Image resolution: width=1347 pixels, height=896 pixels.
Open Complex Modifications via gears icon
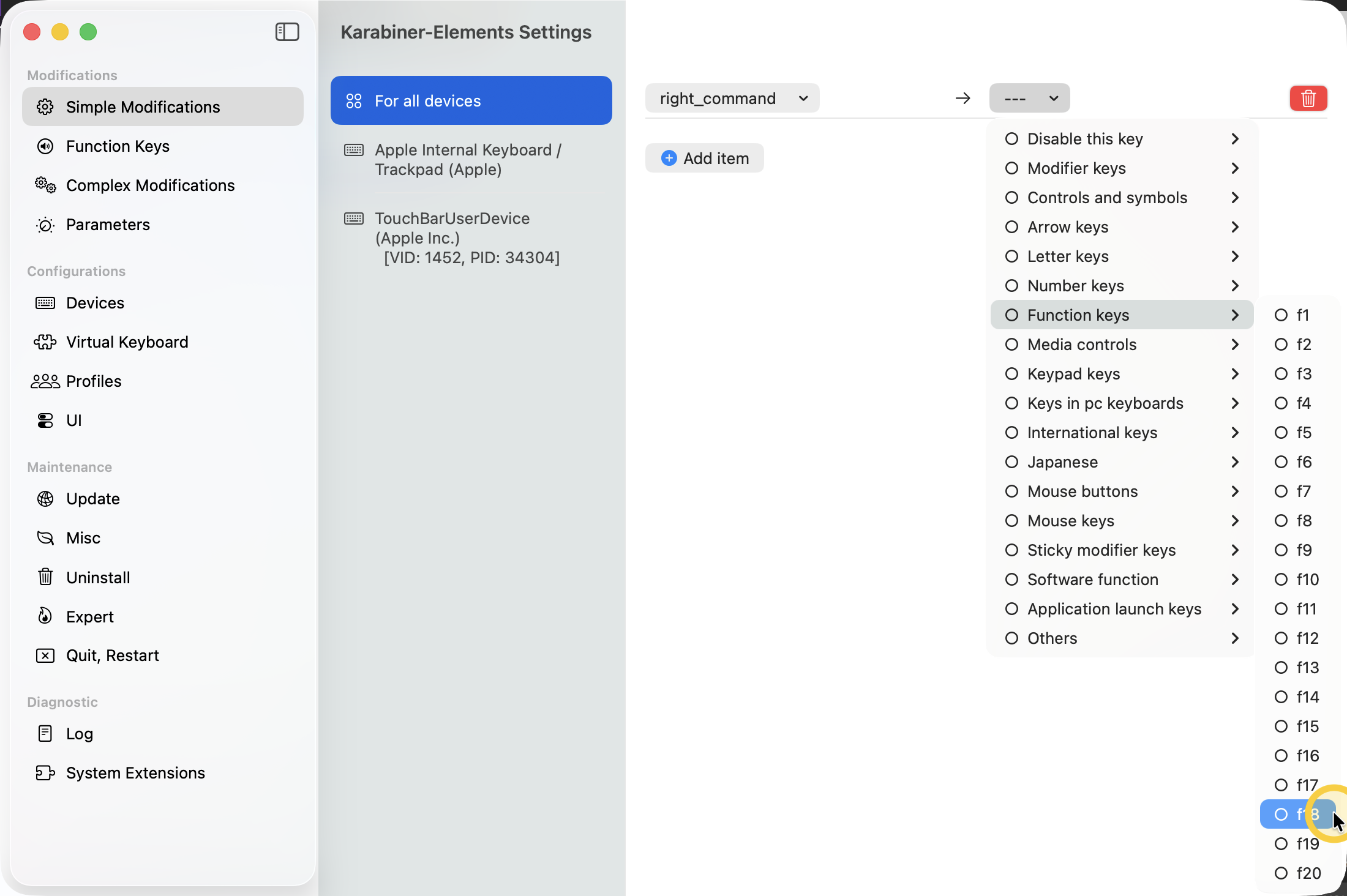point(45,185)
